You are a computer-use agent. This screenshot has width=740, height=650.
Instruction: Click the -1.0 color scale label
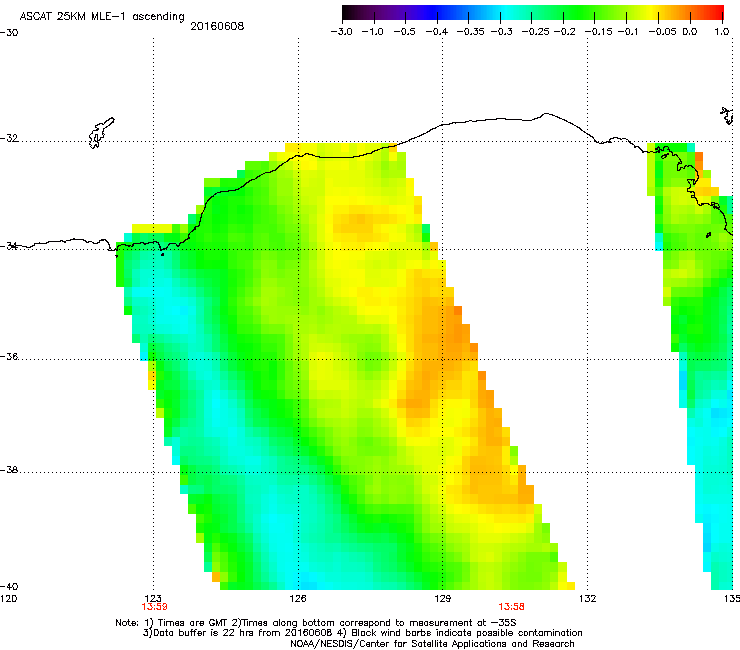(x=372, y=32)
